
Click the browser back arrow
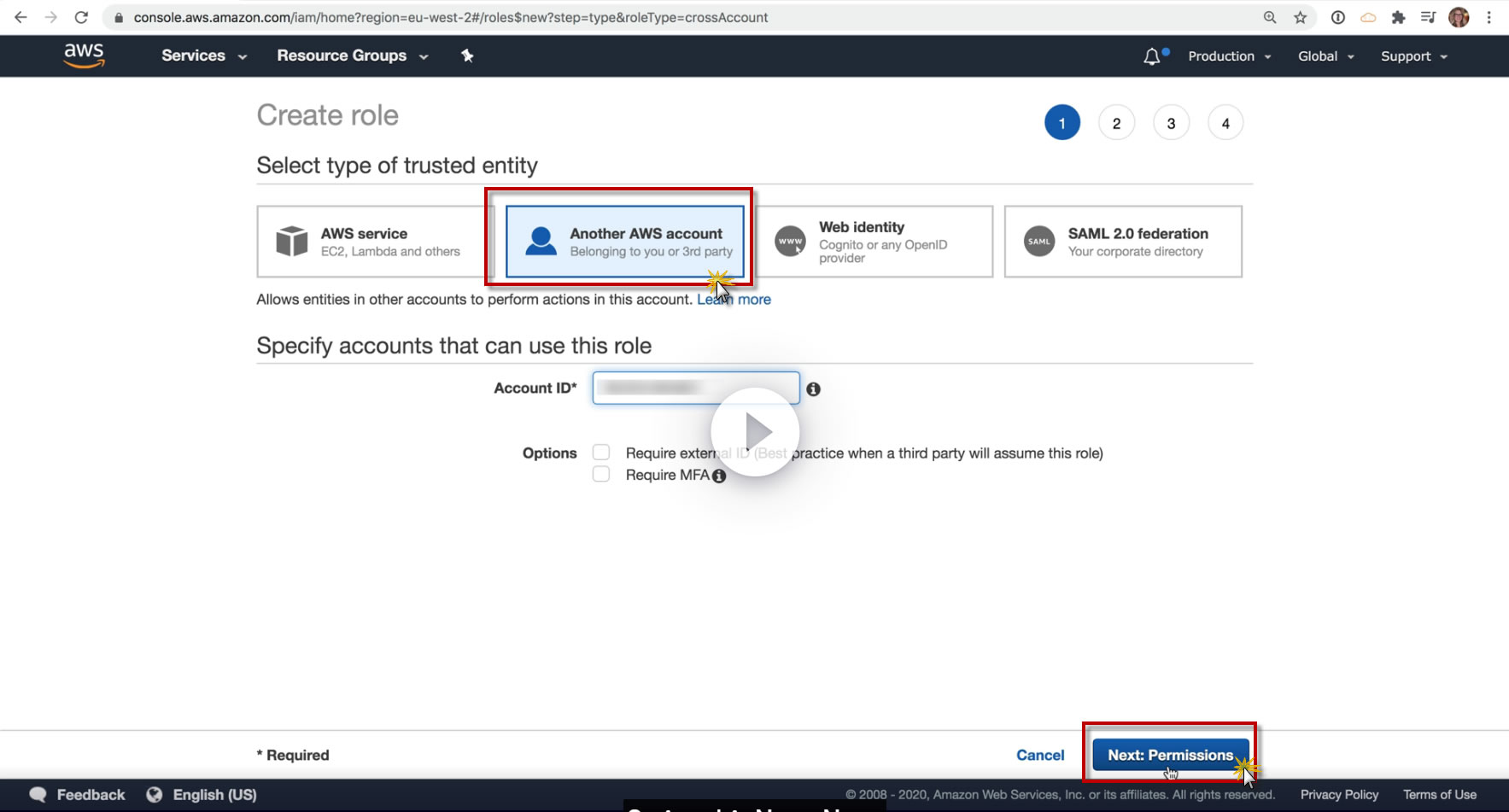(20, 17)
